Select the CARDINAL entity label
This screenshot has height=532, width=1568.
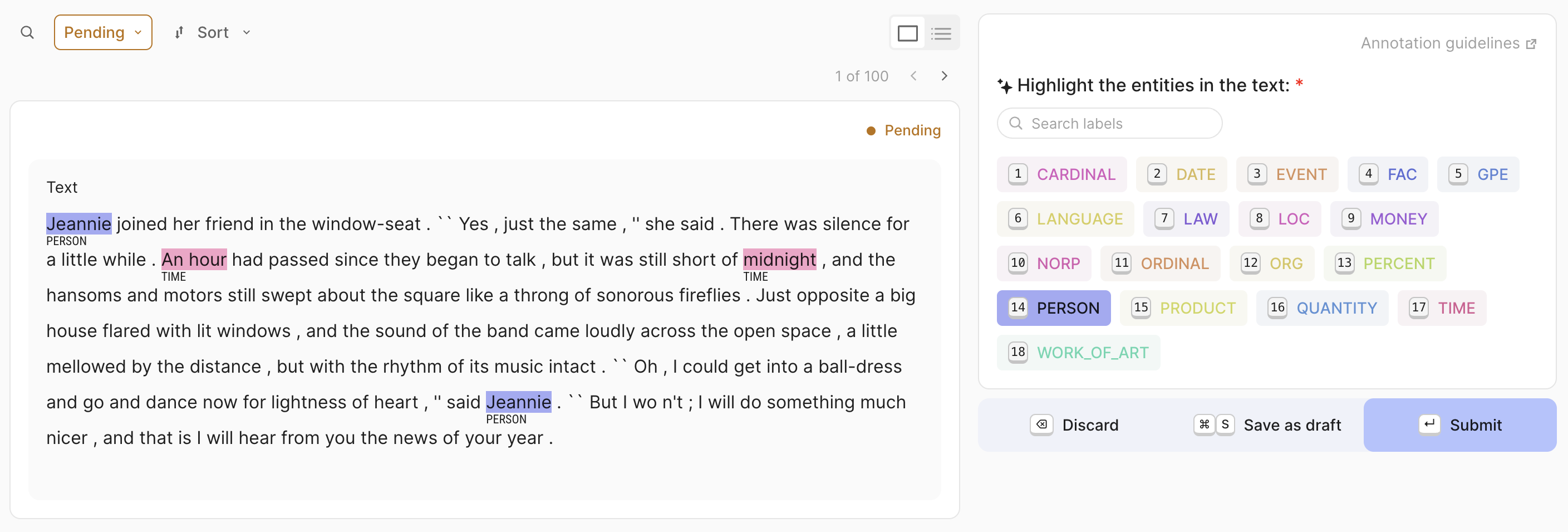(1061, 175)
